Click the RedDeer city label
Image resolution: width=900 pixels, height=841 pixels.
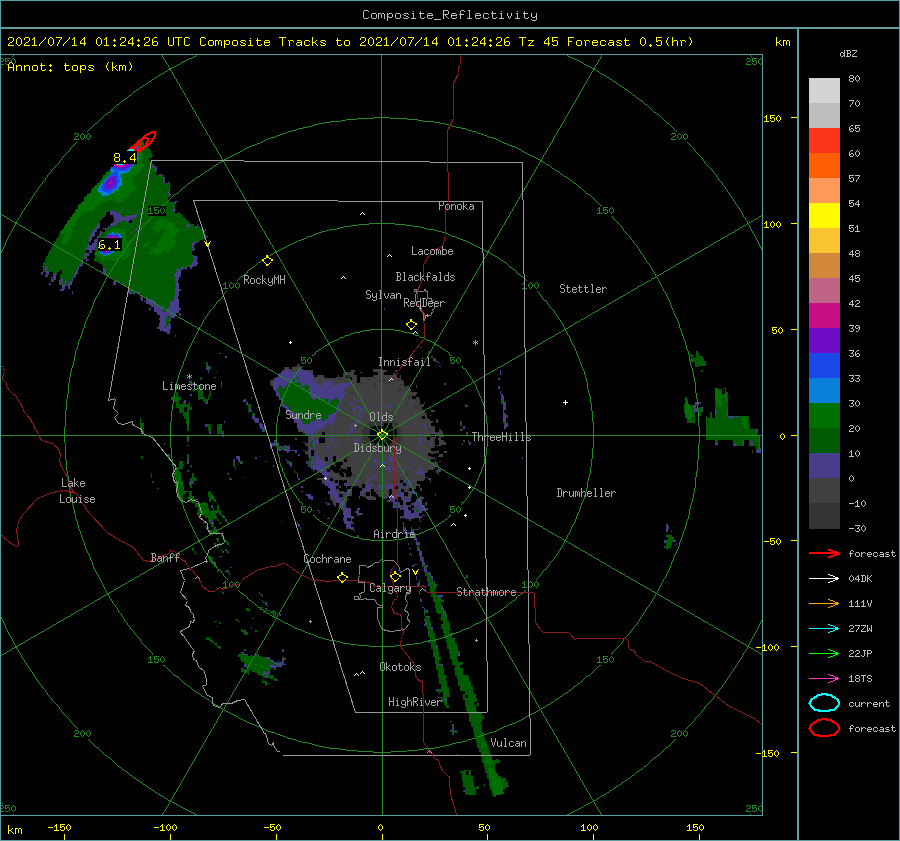[424, 303]
